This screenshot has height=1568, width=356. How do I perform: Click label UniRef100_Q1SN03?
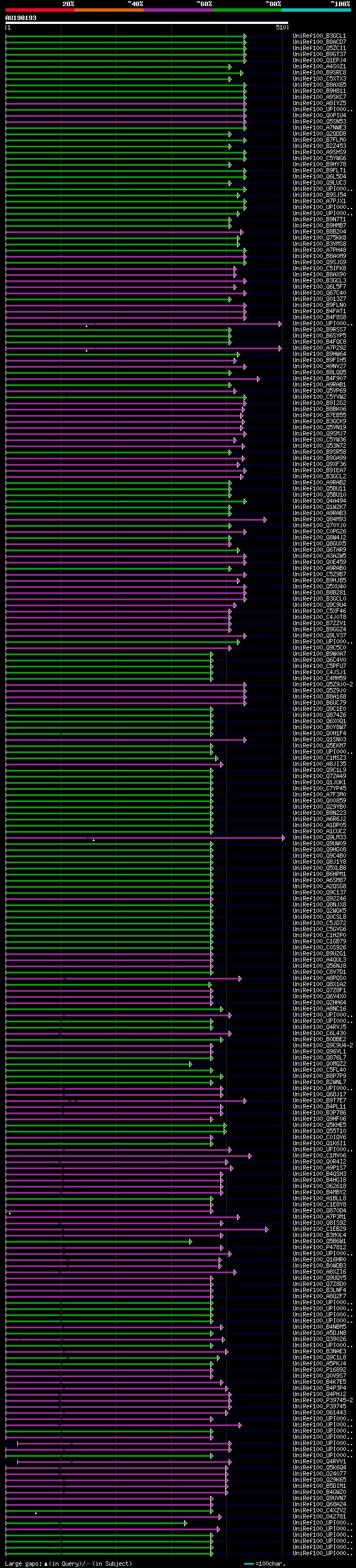(x=319, y=740)
